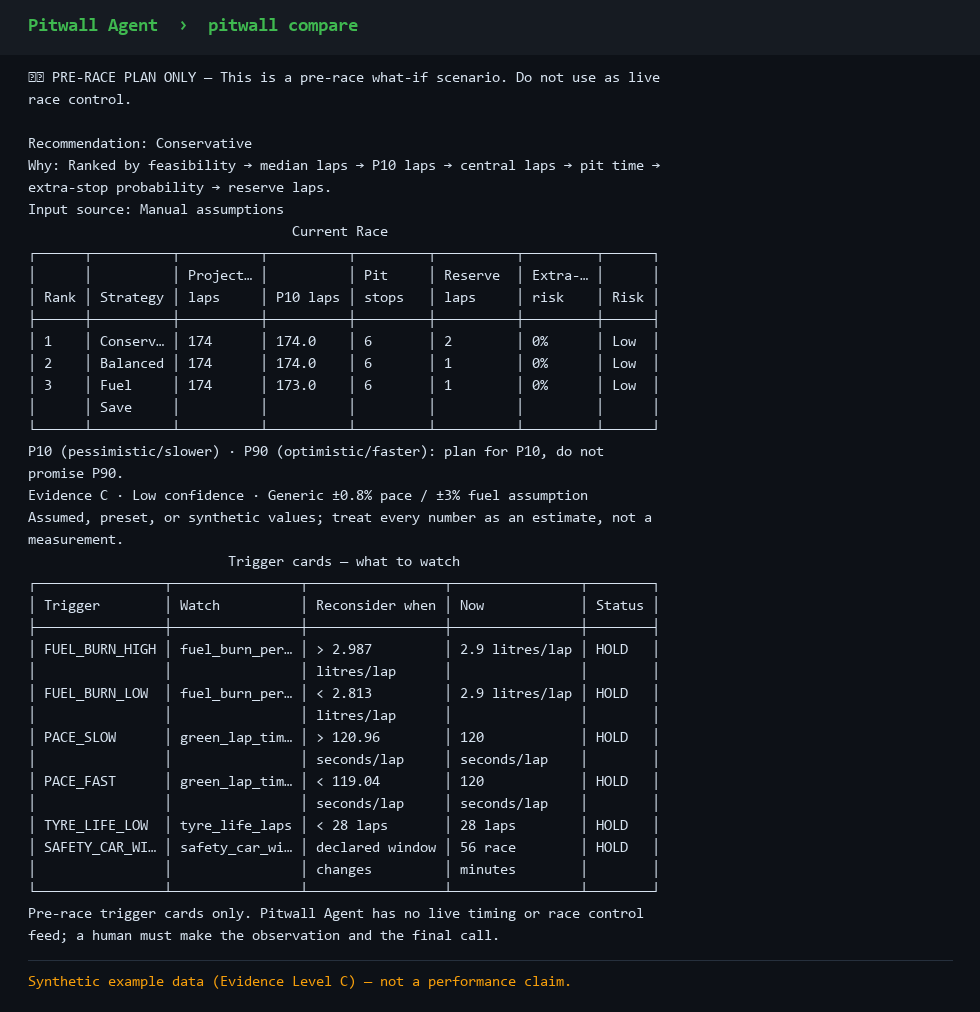Click the 'Status' column header

coord(619,605)
